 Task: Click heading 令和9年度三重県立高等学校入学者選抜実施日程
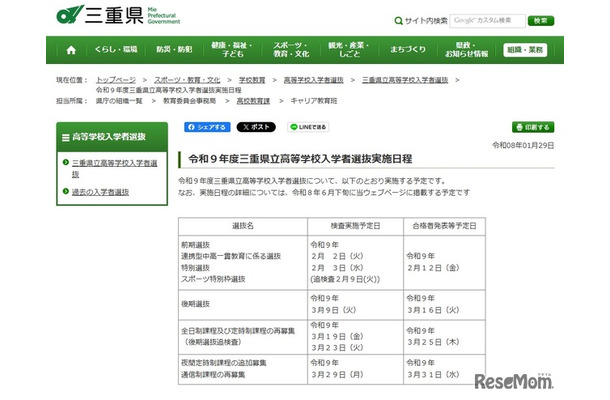[x=300, y=159]
